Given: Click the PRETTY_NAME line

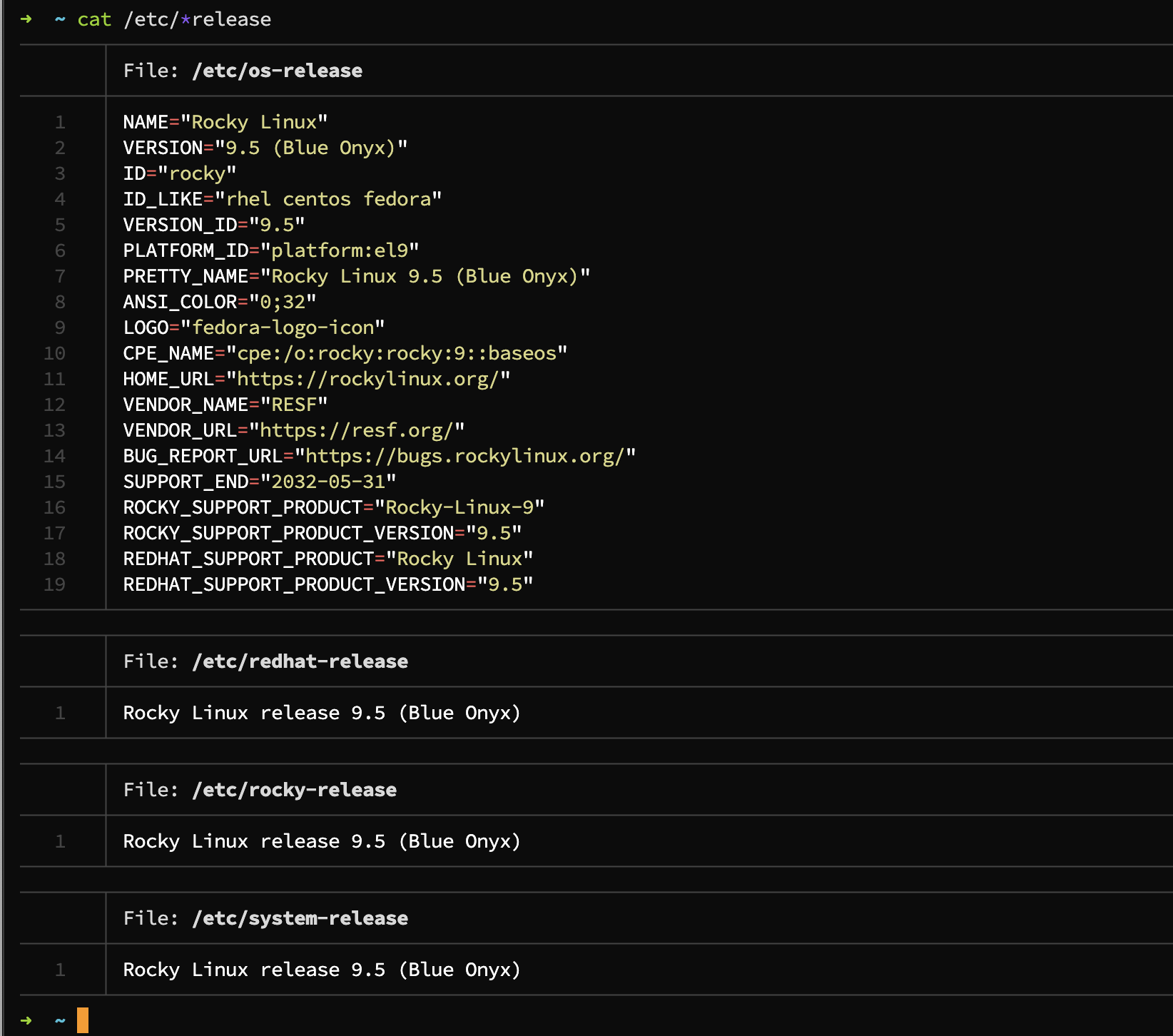Looking at the screenshot, I should click(357, 276).
